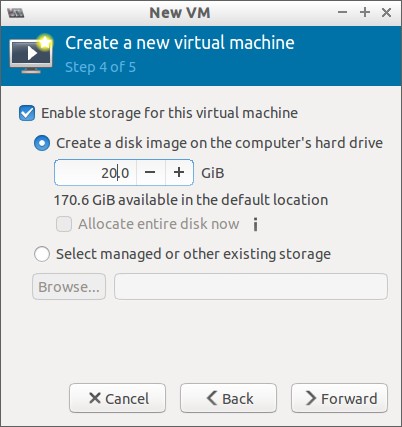The image size is (402, 427).
Task: Click the virt-manager icon in title bar
Action: [15, 13]
